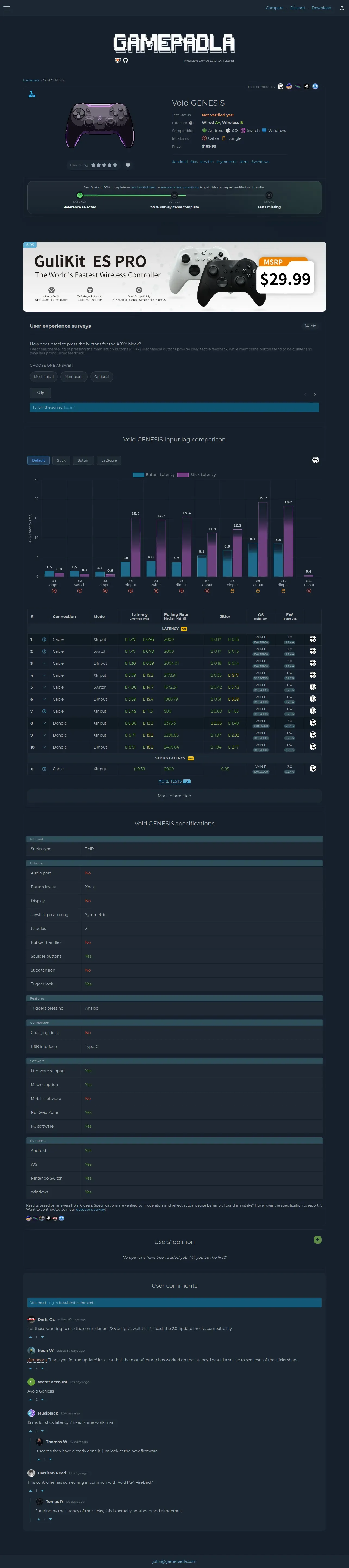Viewport: 349px width, 1568px height.
Task: Click the tester icon in row 10
Action: pyautogui.click(x=313, y=747)
